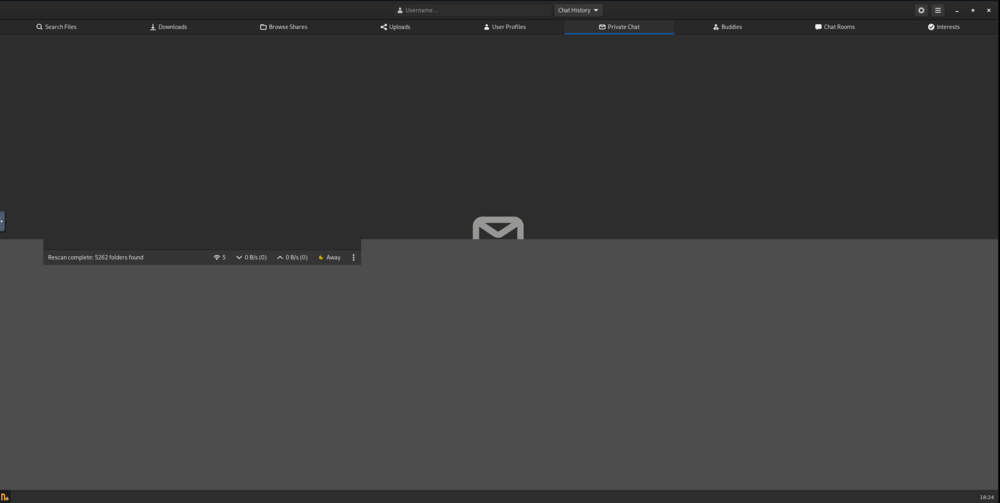Click the upload speed 0 B/s indicator
Screen dimensions: 1000x503
pyautogui.click(x=292, y=258)
